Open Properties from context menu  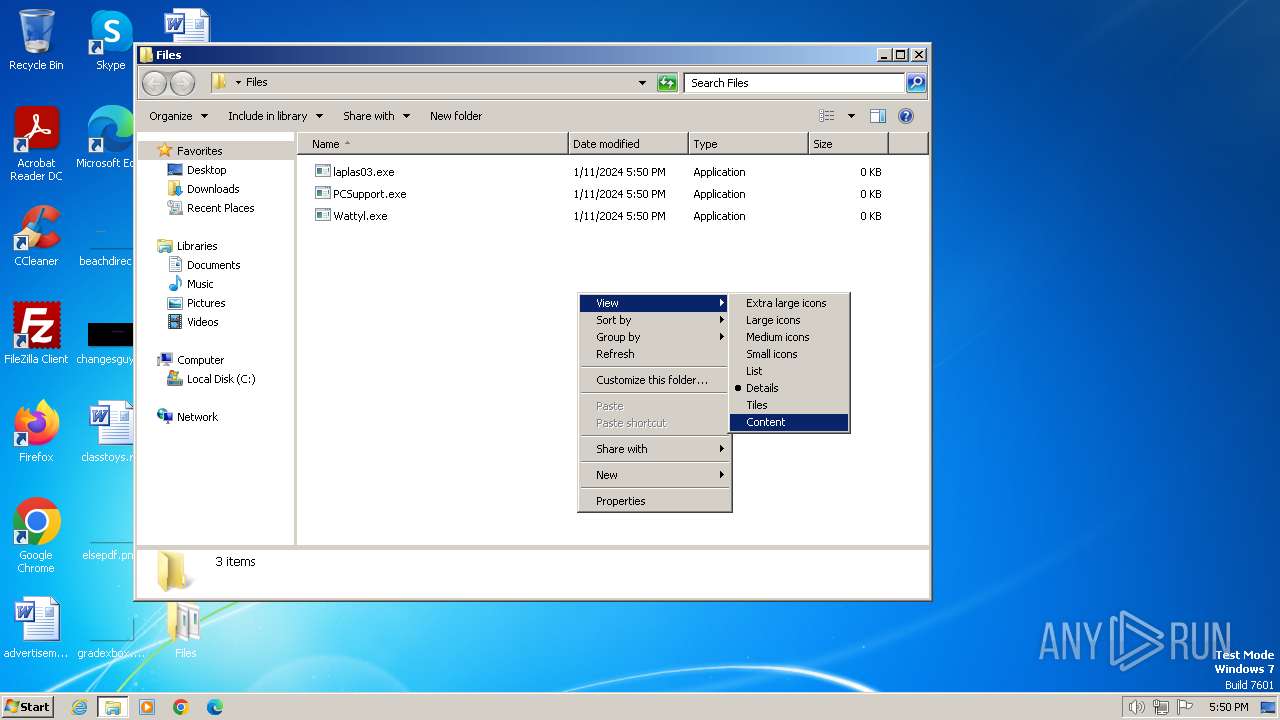click(x=655, y=501)
